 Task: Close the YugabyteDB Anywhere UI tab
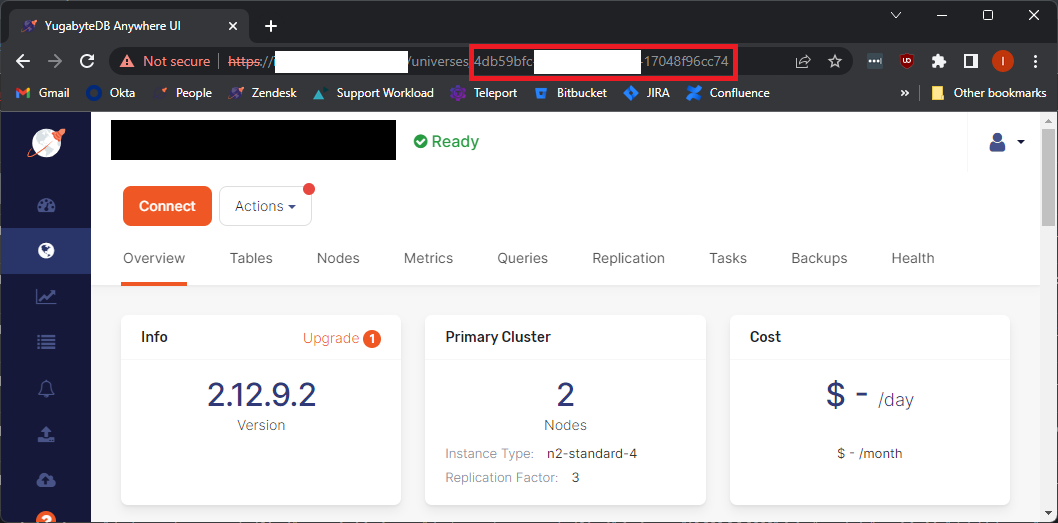pyautogui.click(x=233, y=26)
